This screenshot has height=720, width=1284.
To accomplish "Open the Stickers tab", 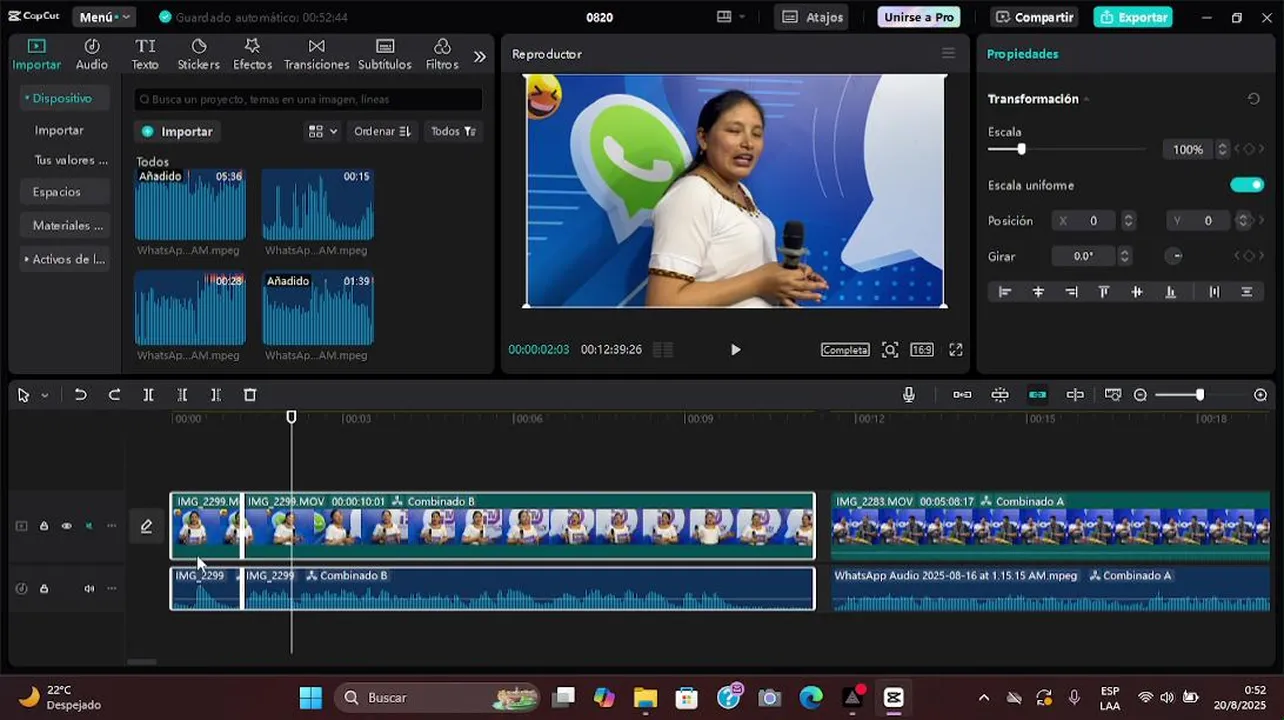I will point(198,54).
